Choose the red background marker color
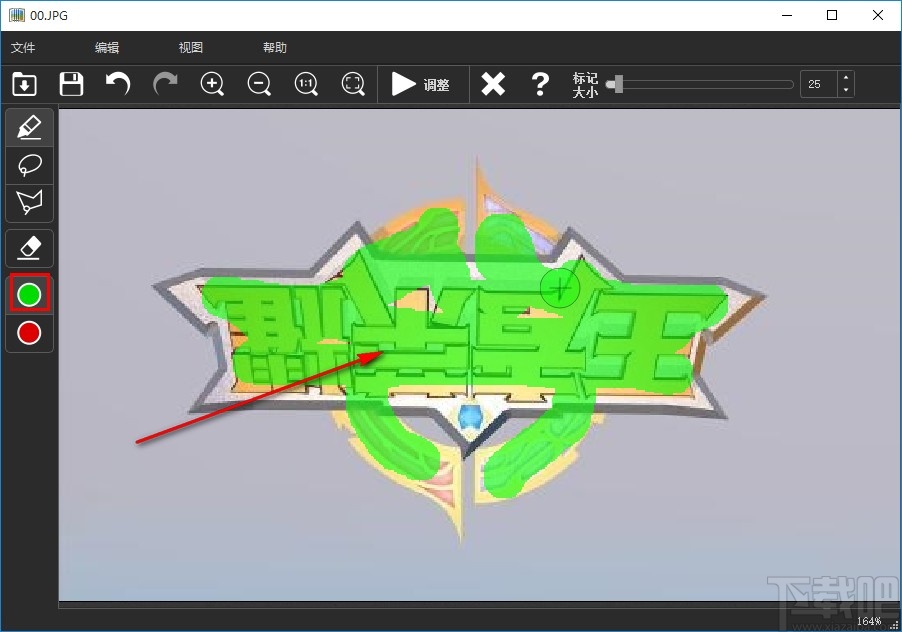The image size is (902, 632). tap(29, 333)
